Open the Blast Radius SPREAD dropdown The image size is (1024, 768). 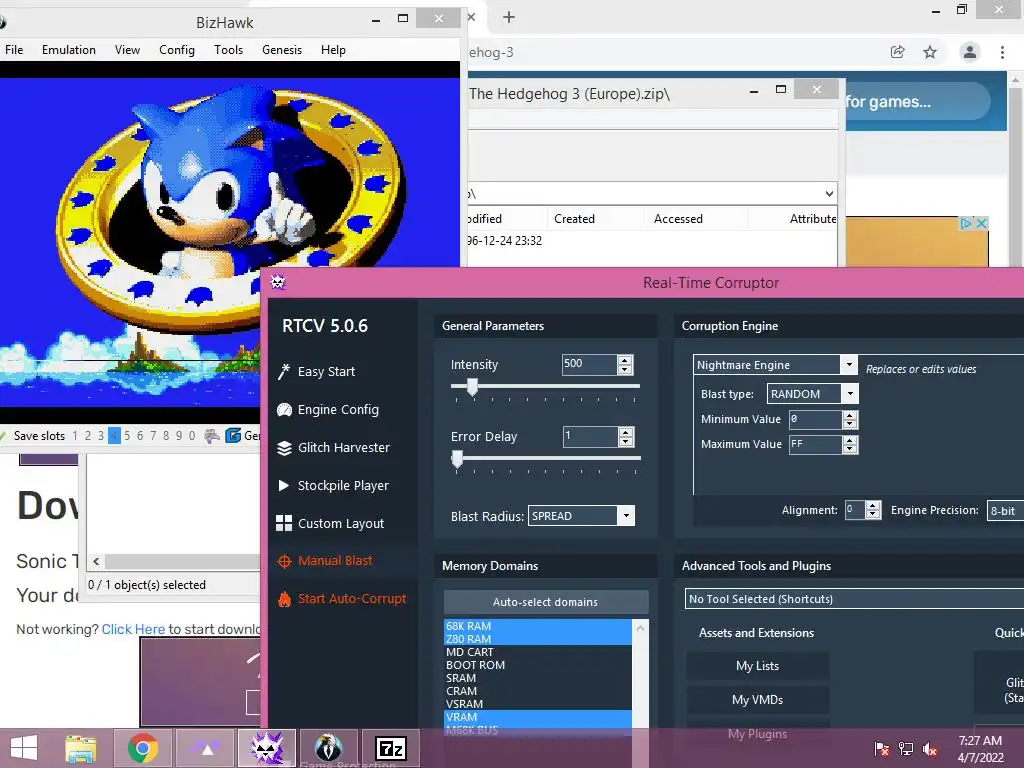(x=626, y=516)
